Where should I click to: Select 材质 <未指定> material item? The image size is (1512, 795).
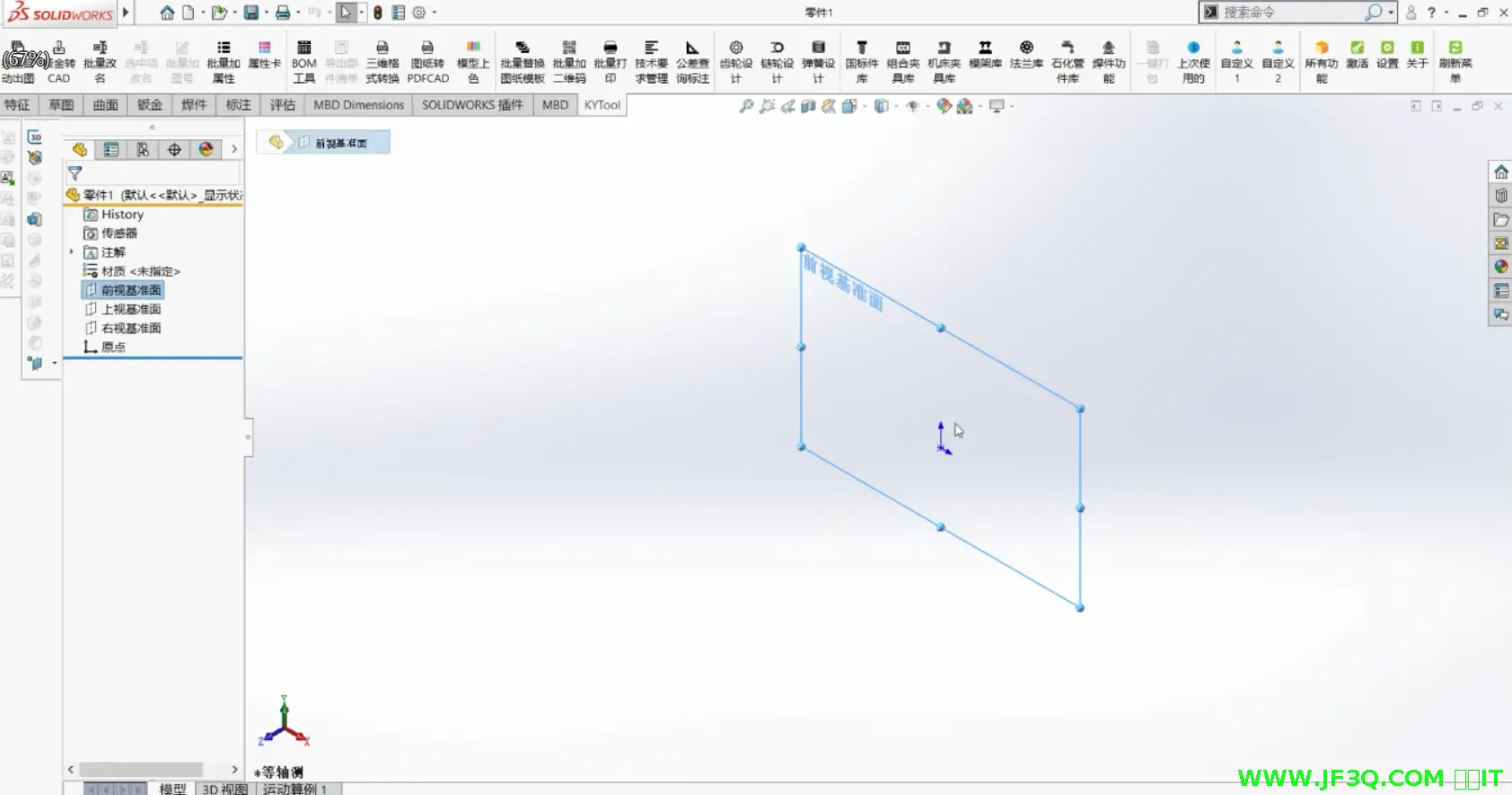coord(131,271)
